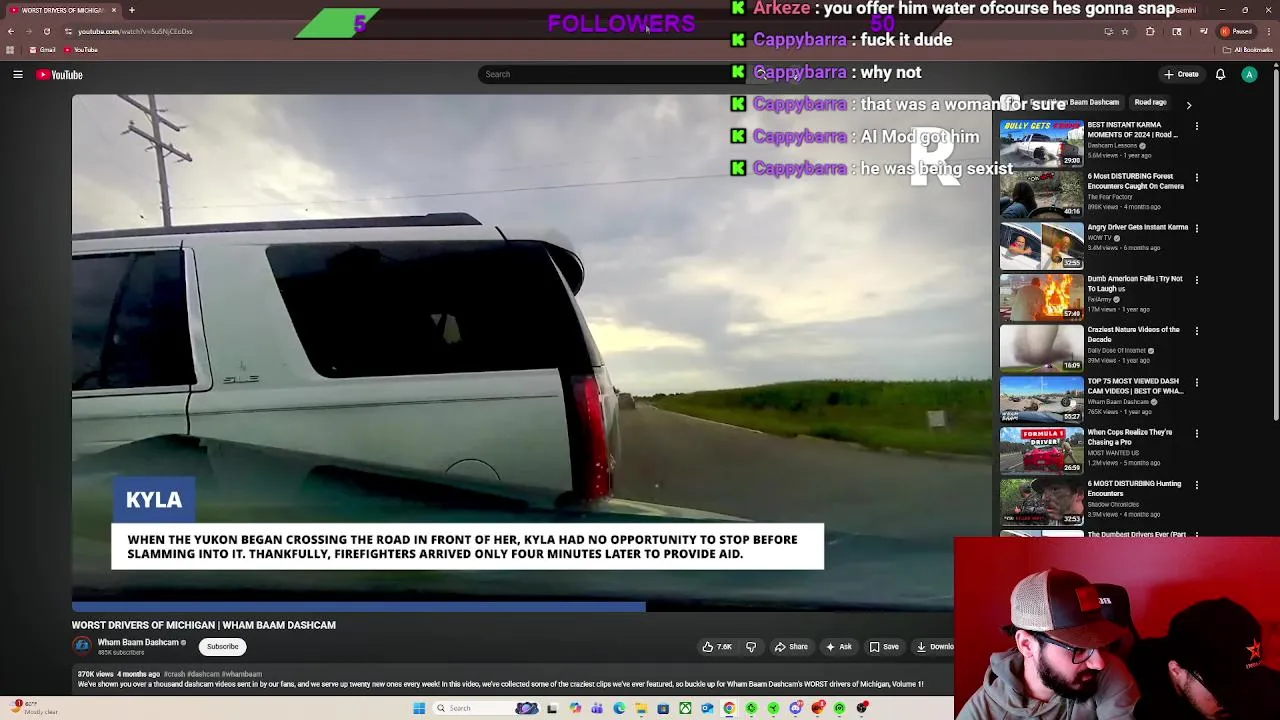Open a new browser tab
Viewport: 1280px width, 720px height.
tap(131, 10)
